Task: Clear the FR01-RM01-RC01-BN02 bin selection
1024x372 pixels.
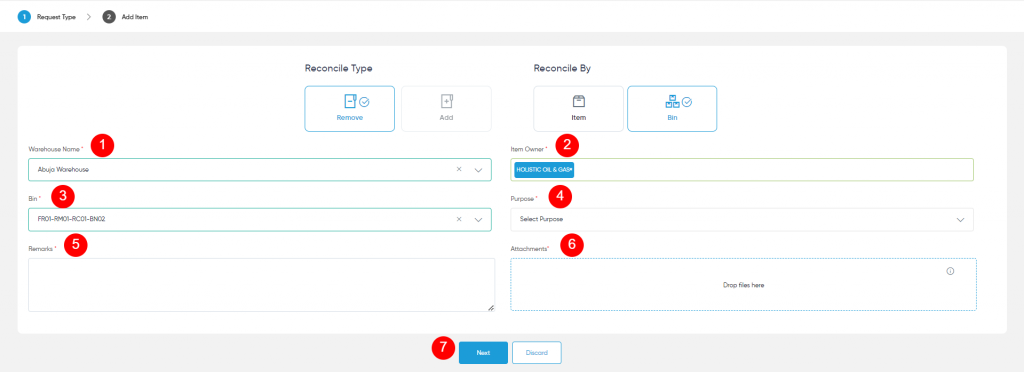Action: click(459, 219)
